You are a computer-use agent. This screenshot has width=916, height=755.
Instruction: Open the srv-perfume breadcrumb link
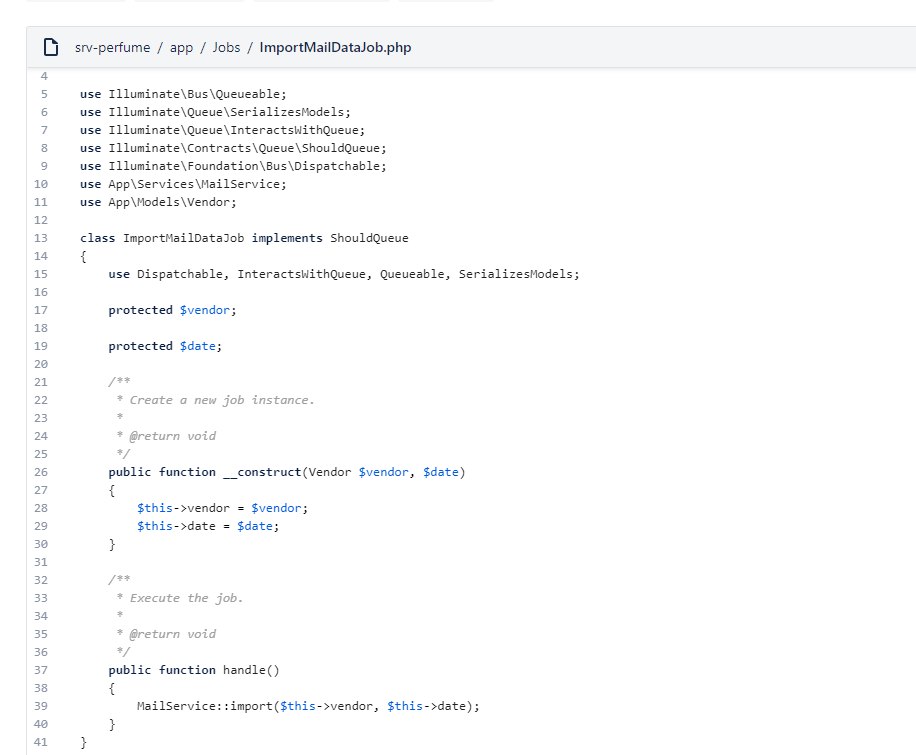click(112, 47)
